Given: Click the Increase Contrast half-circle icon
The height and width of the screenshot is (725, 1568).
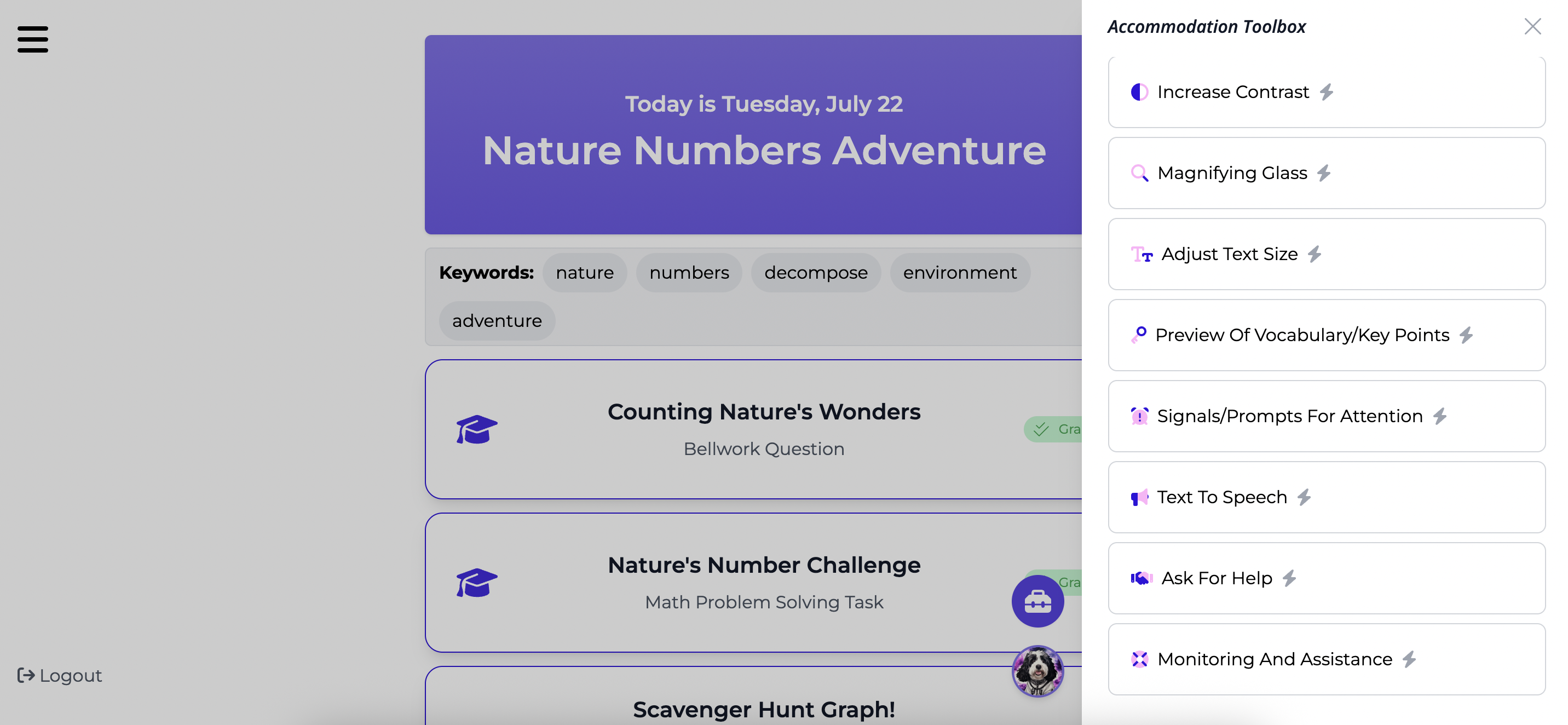Looking at the screenshot, I should [1139, 92].
